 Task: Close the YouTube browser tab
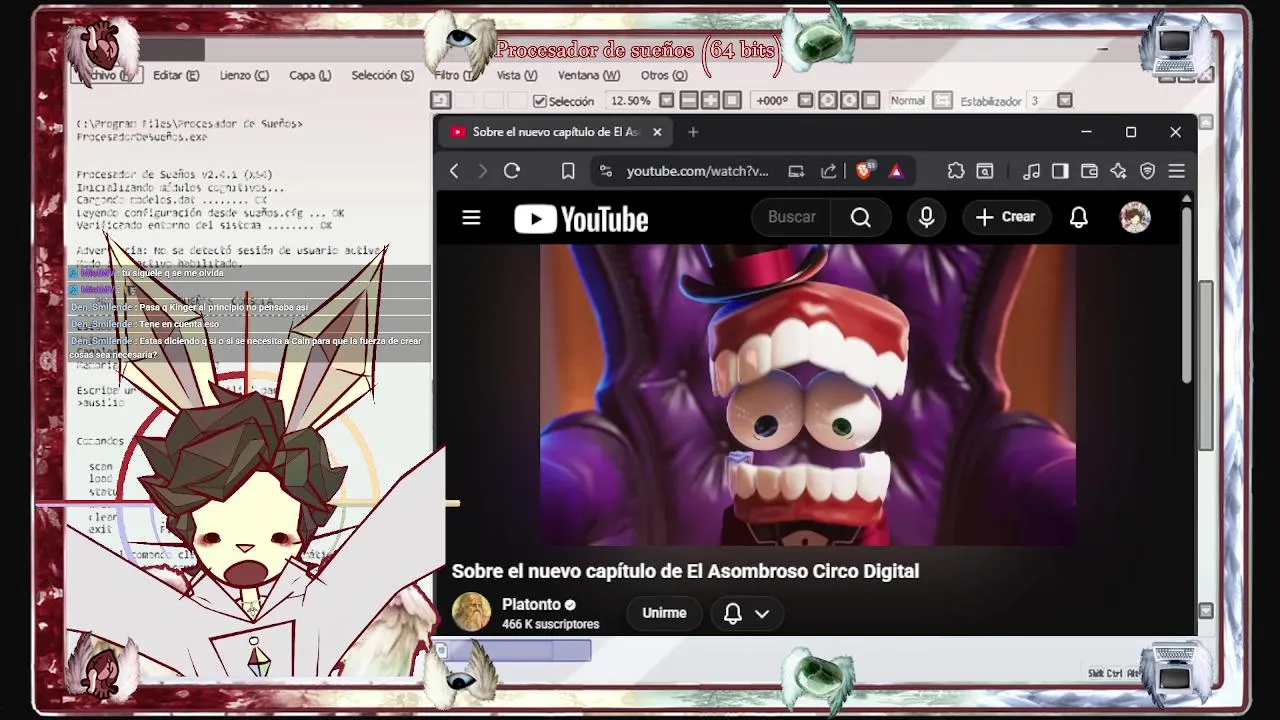(x=657, y=132)
